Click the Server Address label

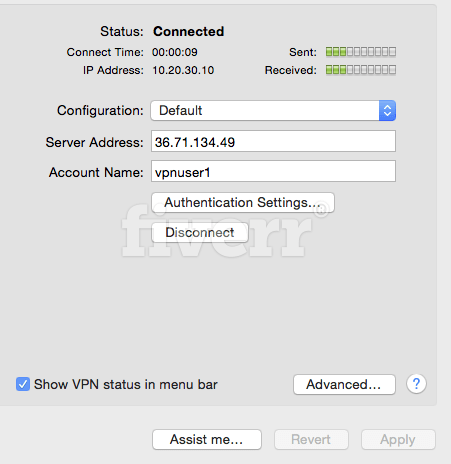pyautogui.click(x=94, y=142)
